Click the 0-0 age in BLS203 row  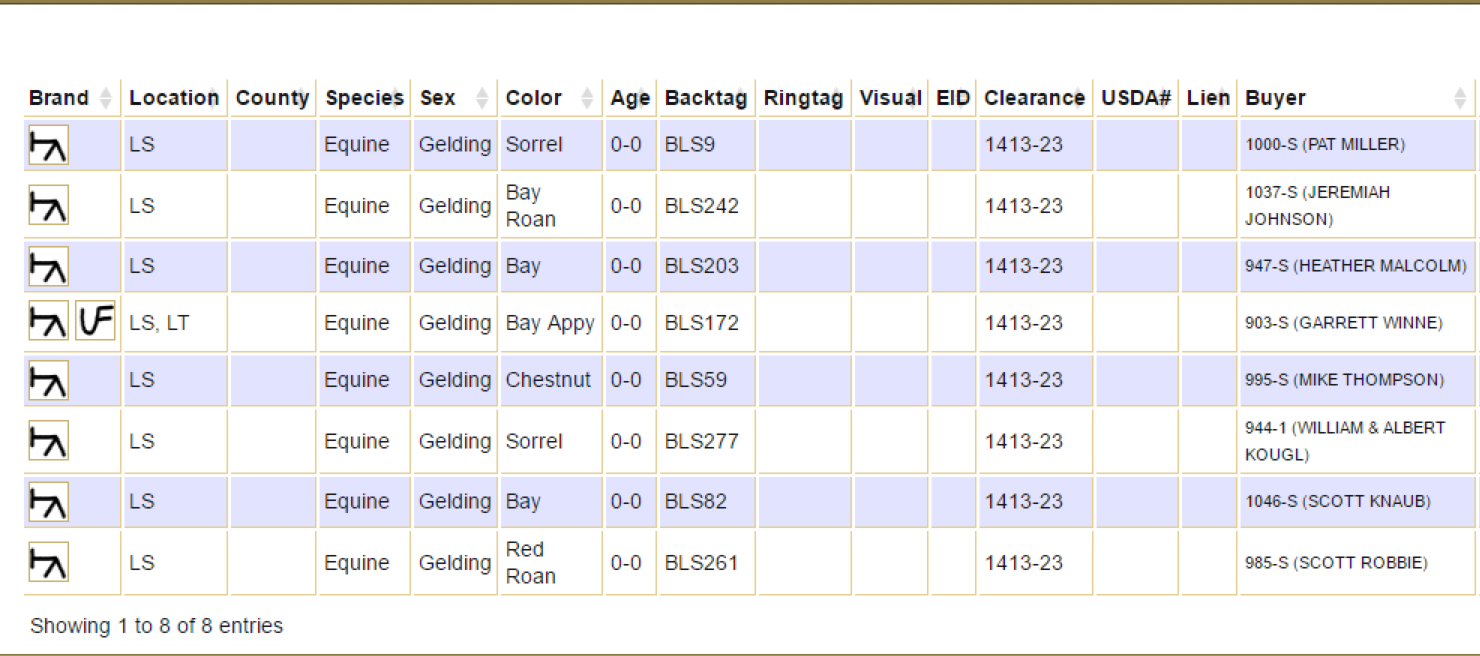626,266
